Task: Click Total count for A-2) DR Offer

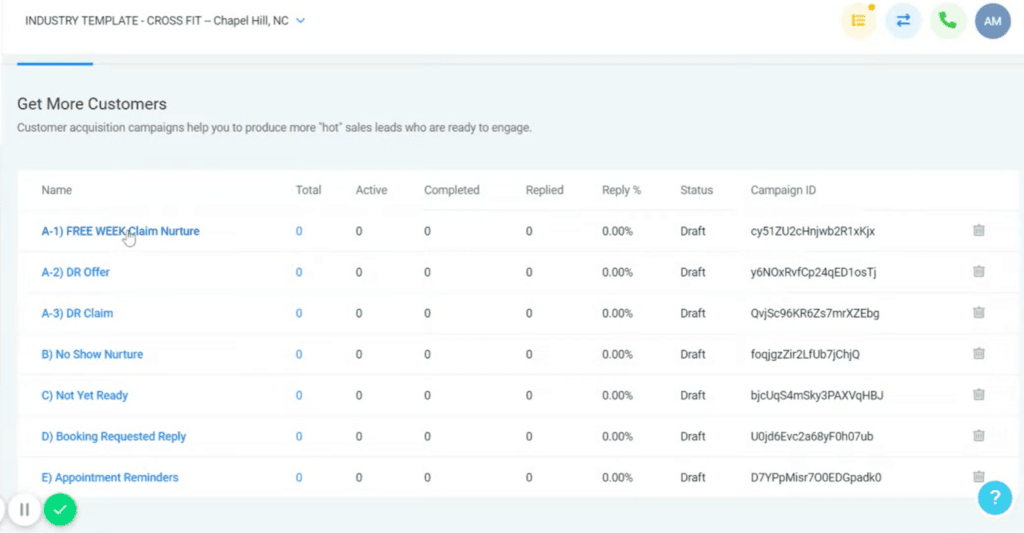Action: click(x=298, y=272)
